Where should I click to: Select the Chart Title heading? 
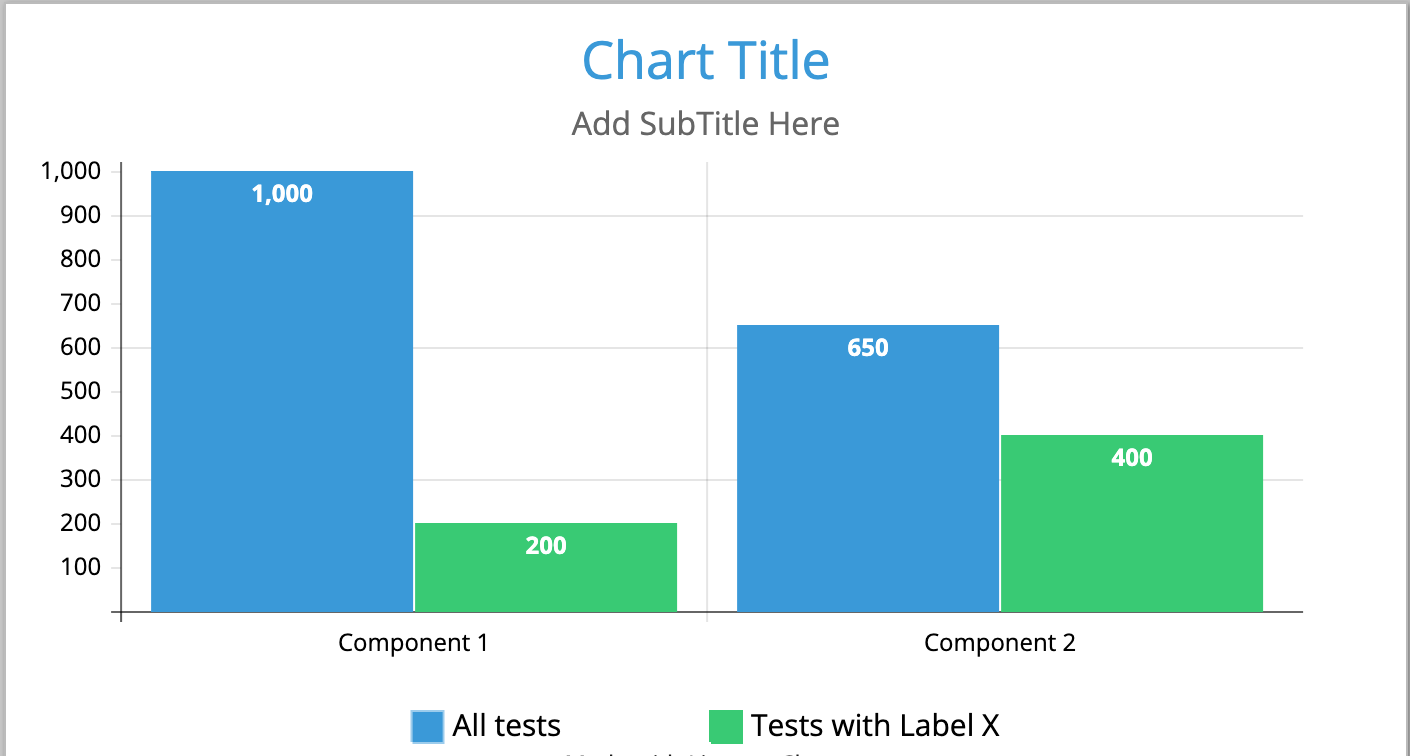click(706, 61)
